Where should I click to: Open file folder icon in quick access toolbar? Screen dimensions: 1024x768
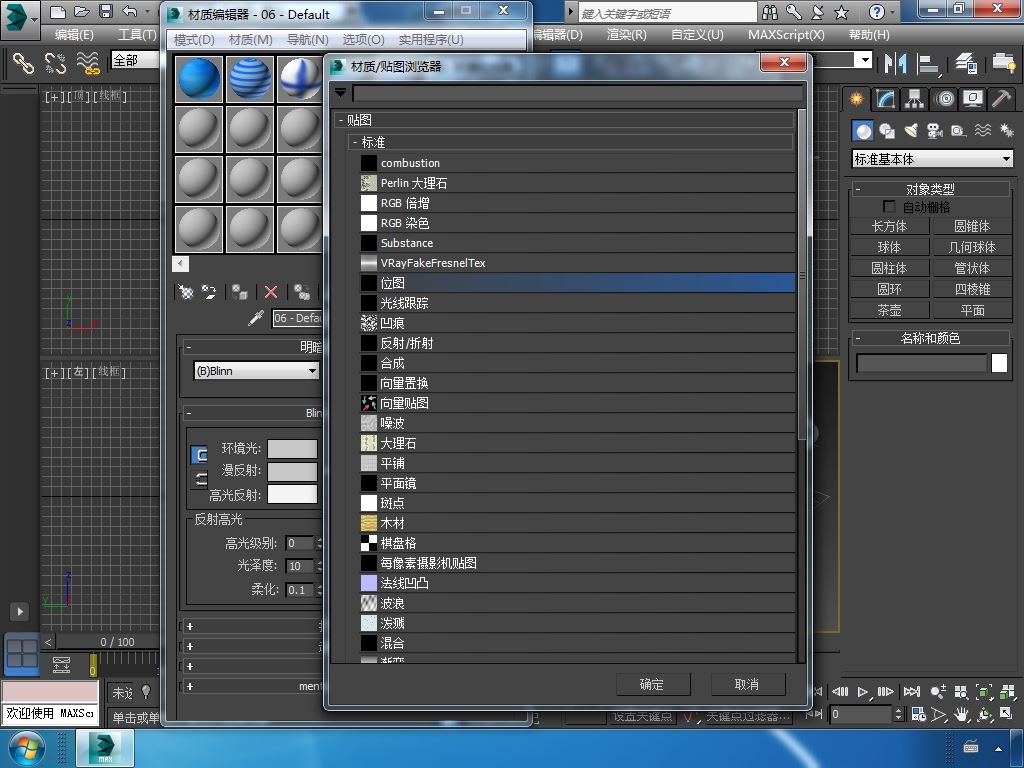point(82,12)
